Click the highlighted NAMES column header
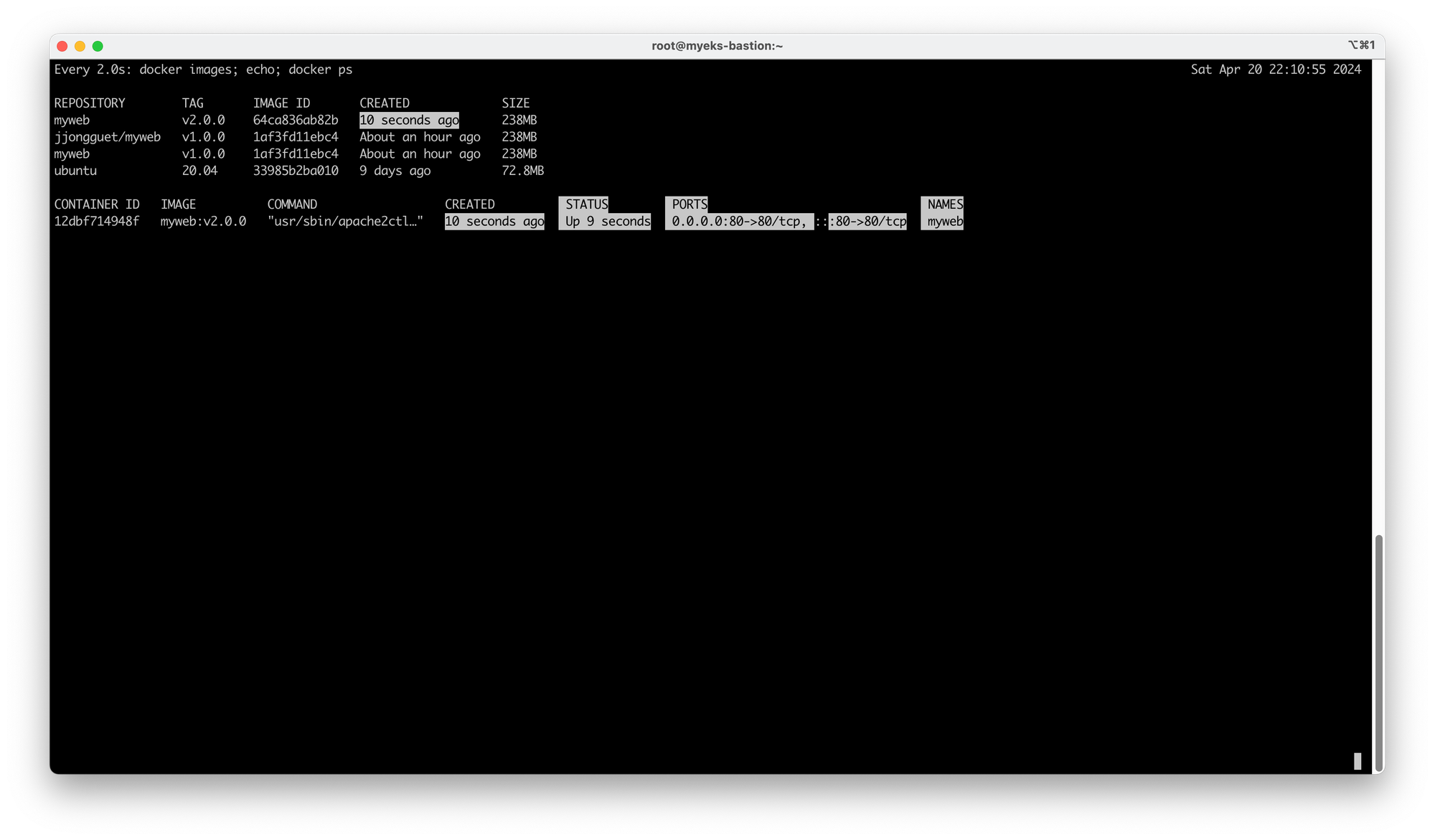Viewport: 1435px width, 840px height. pyautogui.click(x=944, y=204)
